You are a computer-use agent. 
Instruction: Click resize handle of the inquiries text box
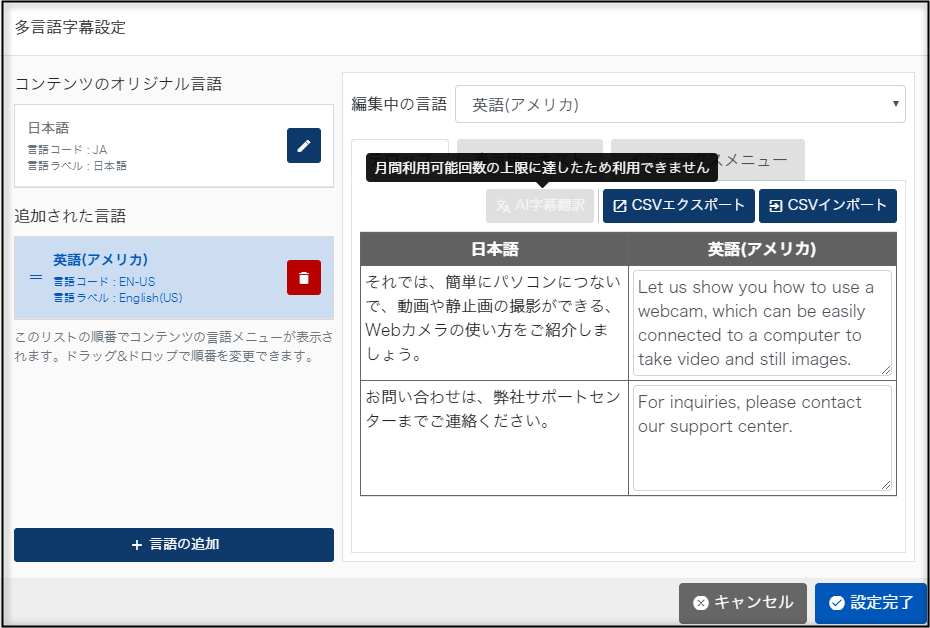(885, 484)
